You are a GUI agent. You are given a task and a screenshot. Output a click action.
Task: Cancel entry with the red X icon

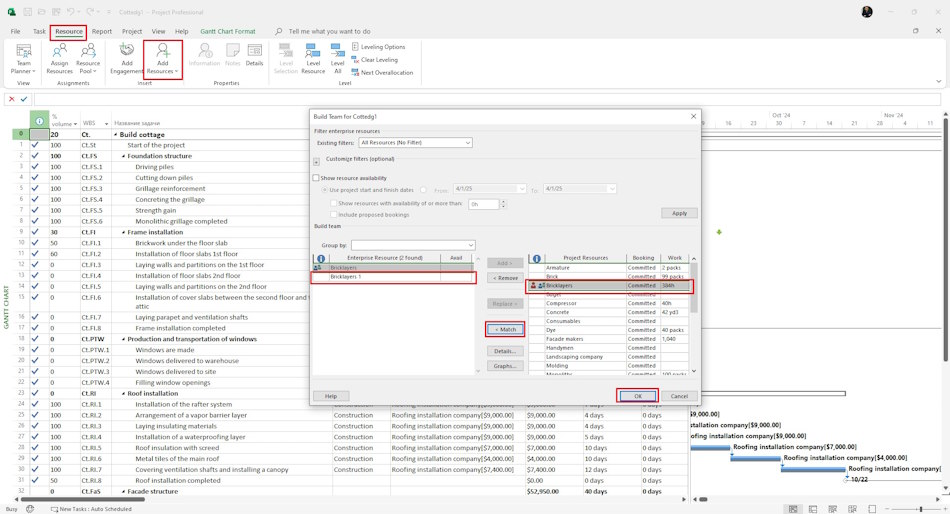click(x=12, y=99)
